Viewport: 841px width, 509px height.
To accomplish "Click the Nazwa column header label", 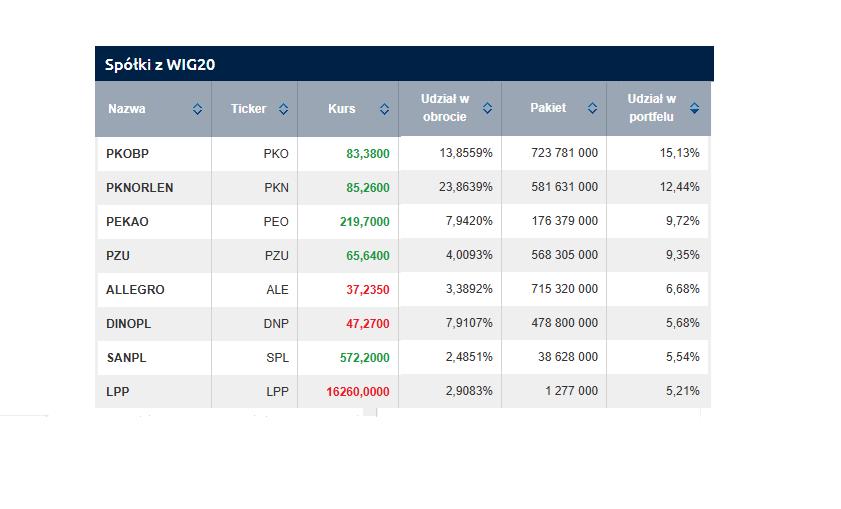I will click(x=127, y=109).
